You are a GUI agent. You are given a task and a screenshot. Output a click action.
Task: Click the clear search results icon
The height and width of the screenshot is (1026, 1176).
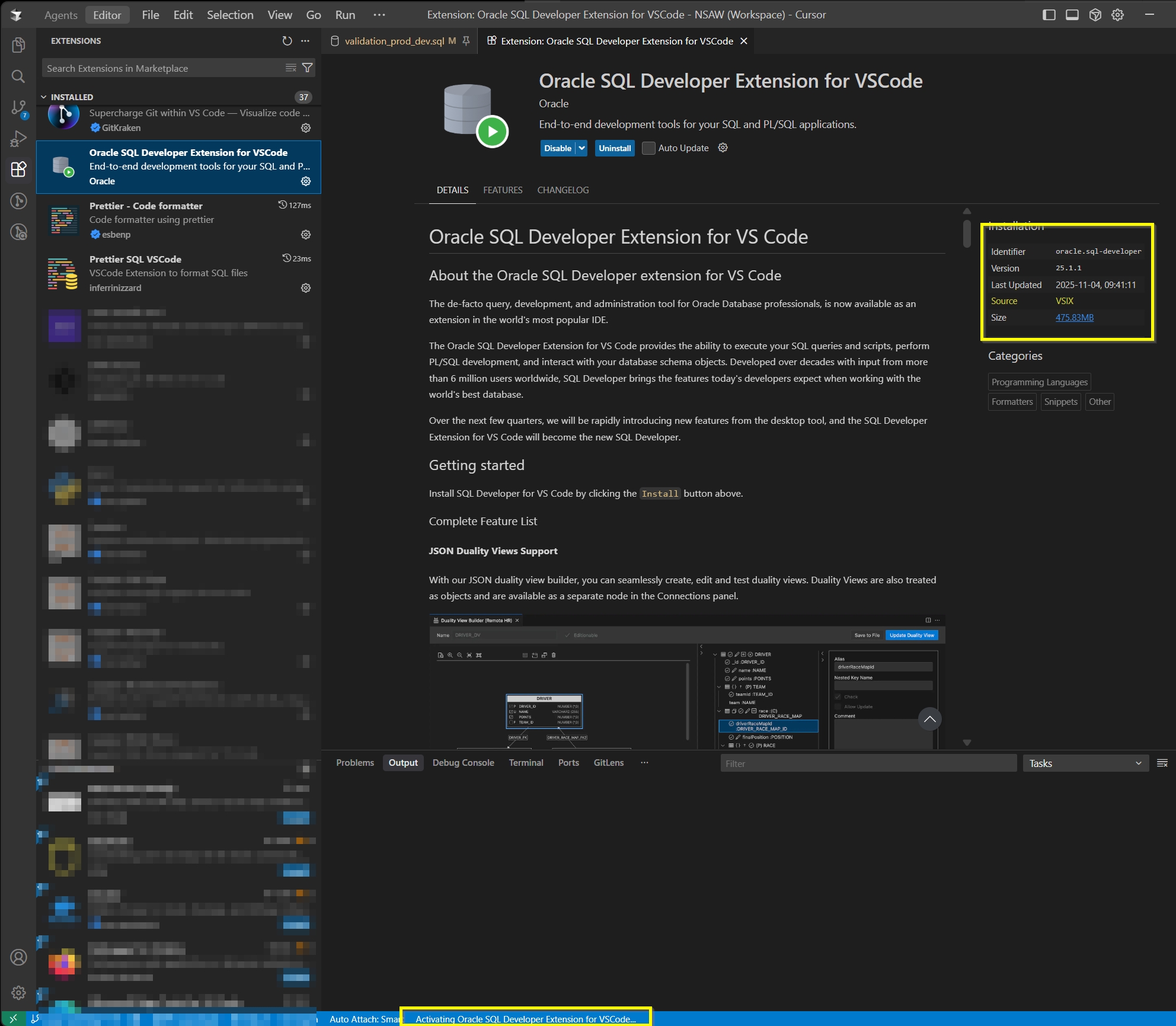[x=290, y=68]
